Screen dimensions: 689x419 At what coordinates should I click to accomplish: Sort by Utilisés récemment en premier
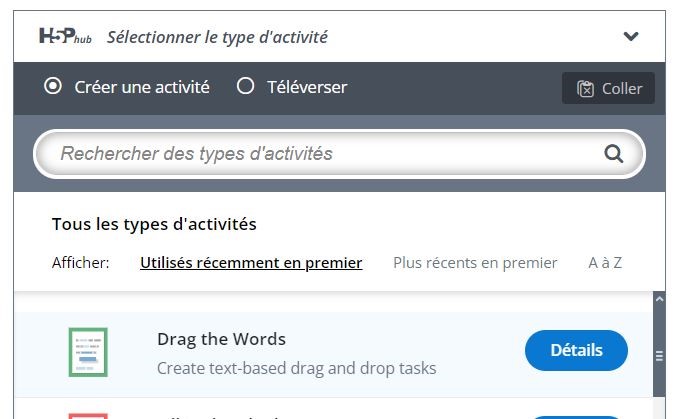pyautogui.click(x=251, y=263)
